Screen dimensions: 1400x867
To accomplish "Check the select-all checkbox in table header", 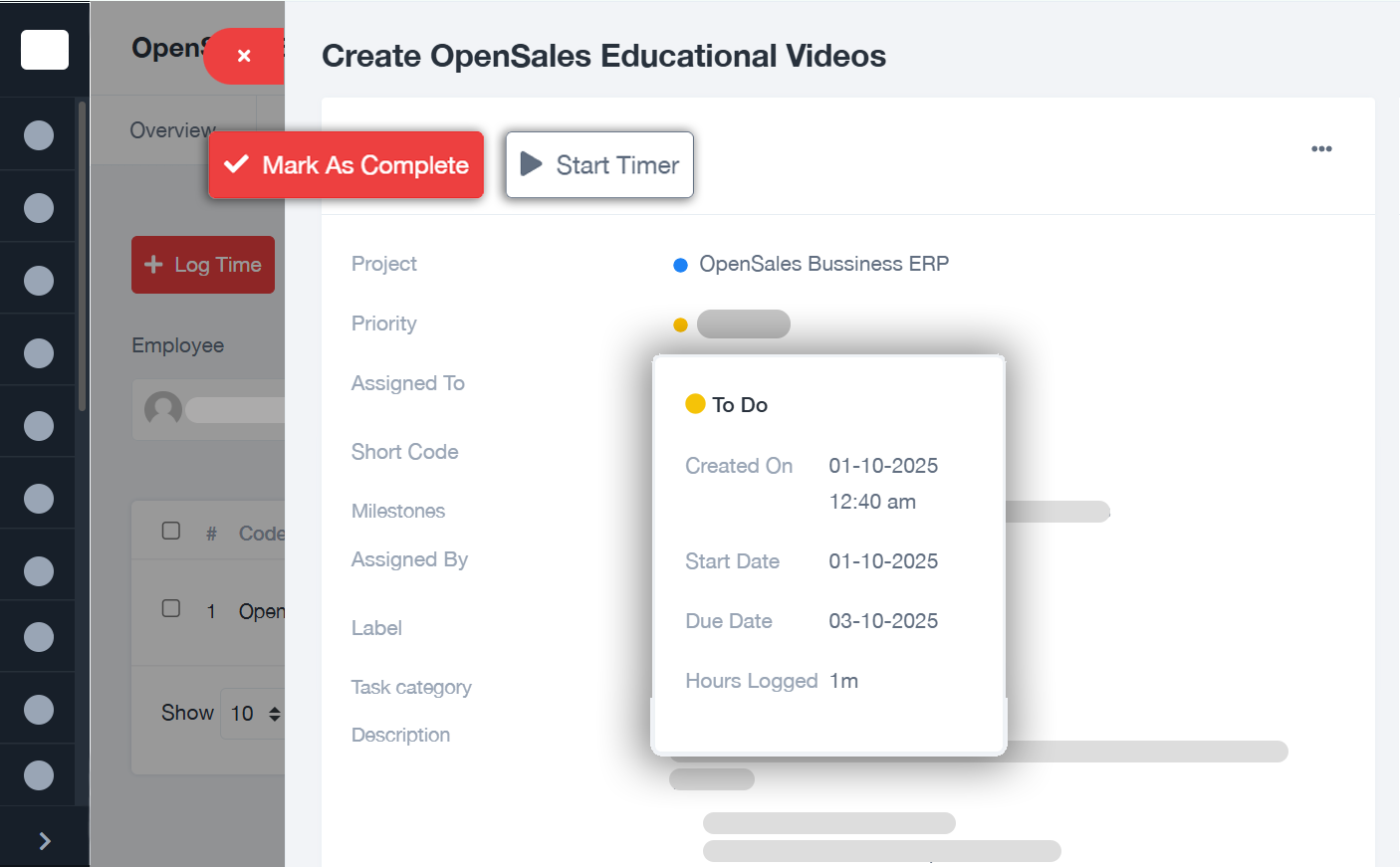I will [172, 531].
